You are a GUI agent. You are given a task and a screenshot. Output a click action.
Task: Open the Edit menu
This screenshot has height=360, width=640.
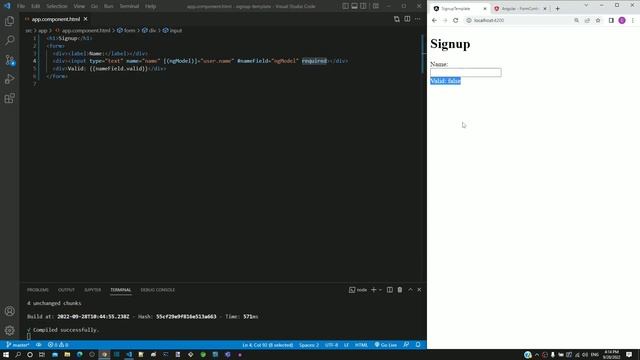[x=36, y=6]
